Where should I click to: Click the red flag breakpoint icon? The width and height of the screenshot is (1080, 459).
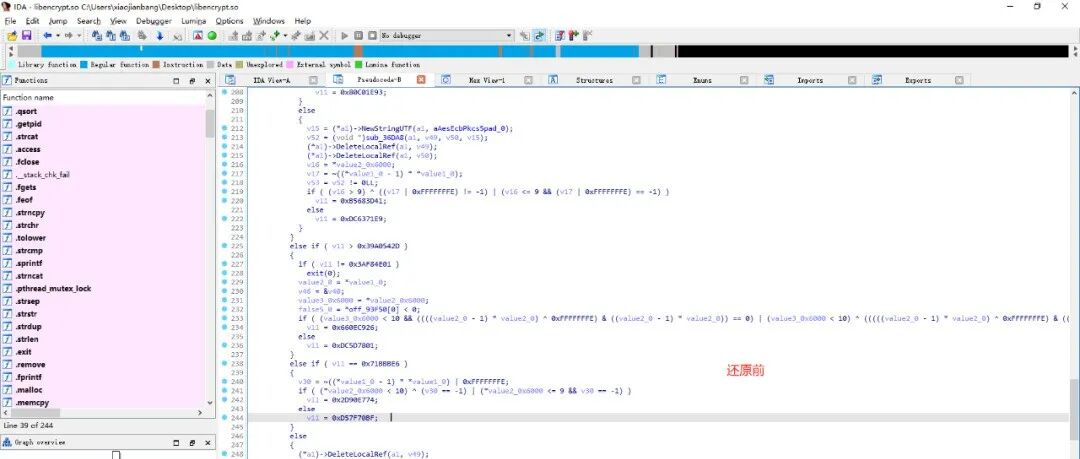click(574, 35)
